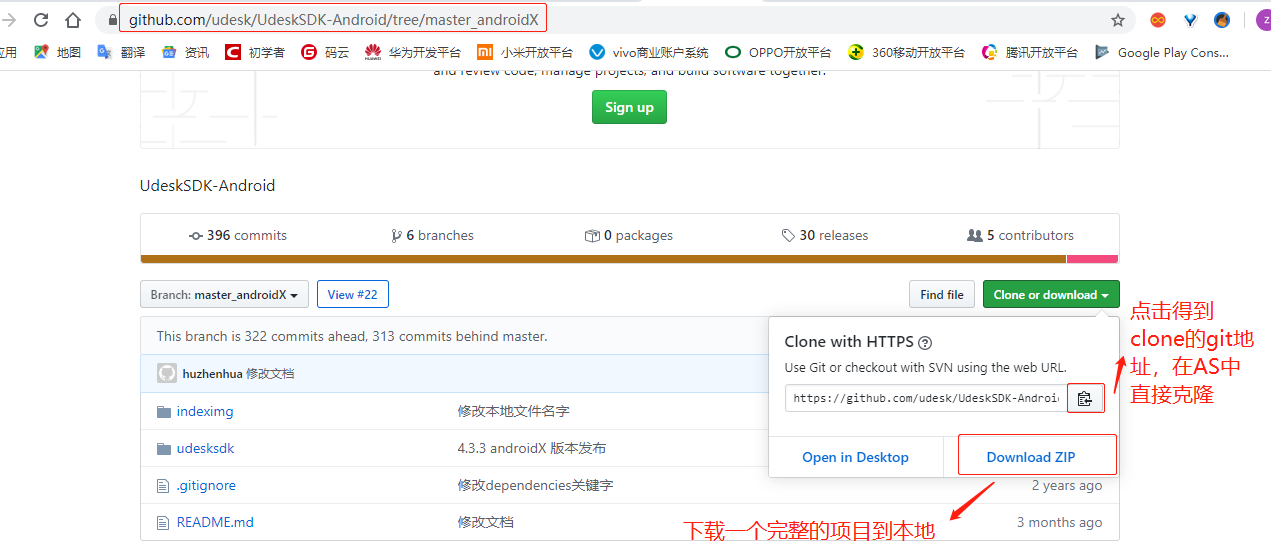The image size is (1271, 555).
Task: Click the language bar under repository stats
Action: [x=630, y=259]
